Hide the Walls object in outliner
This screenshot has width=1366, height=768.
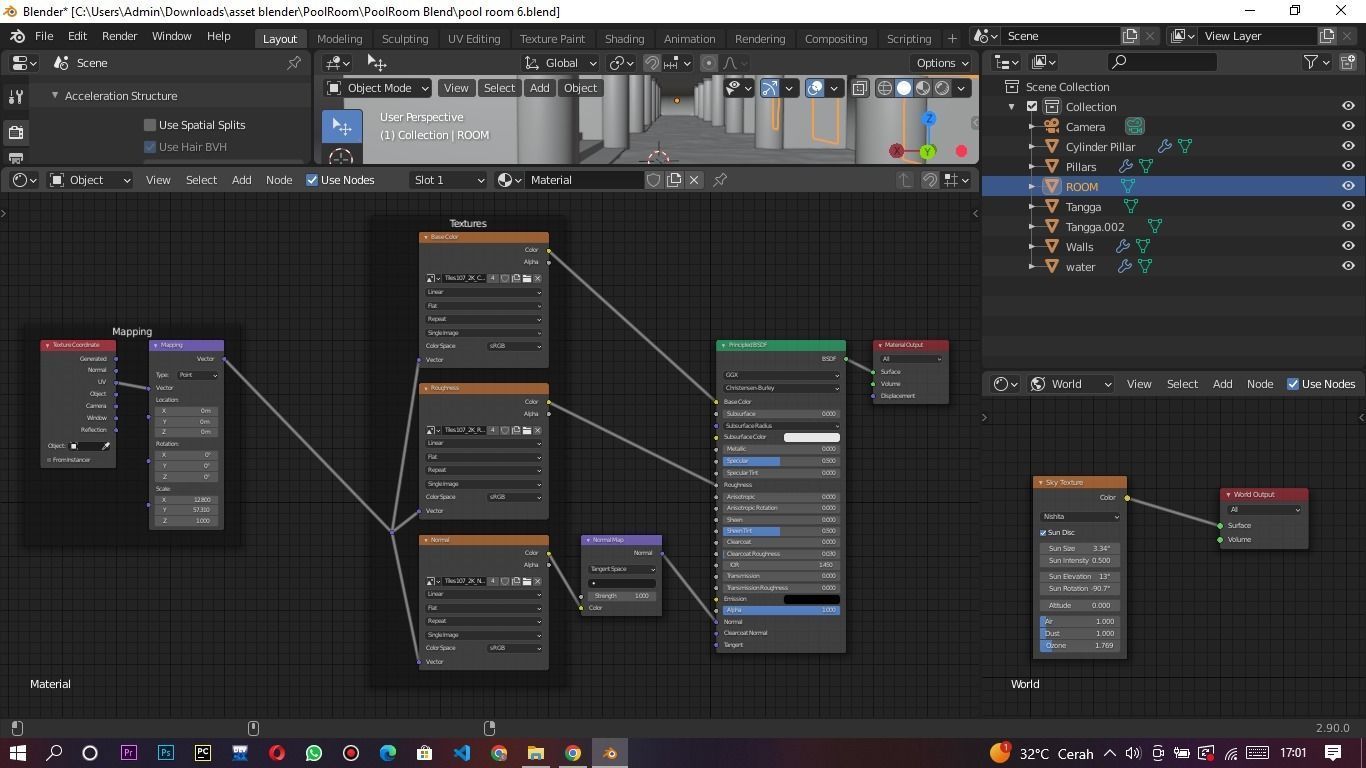1348,247
